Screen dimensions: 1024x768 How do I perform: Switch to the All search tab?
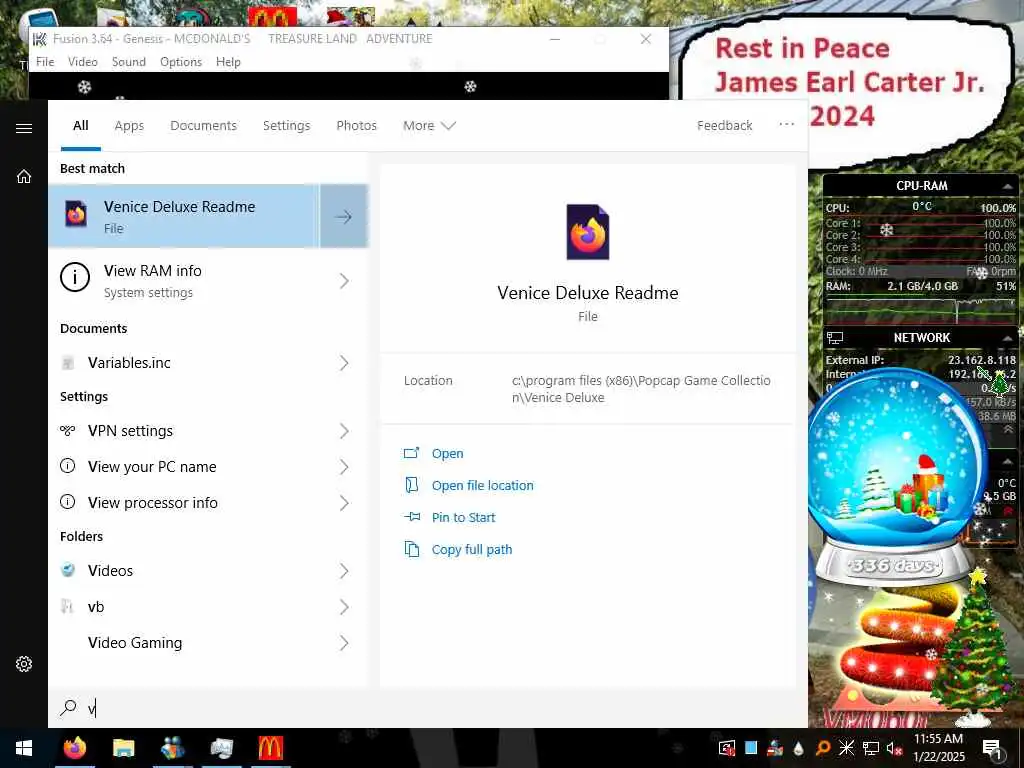point(81,125)
